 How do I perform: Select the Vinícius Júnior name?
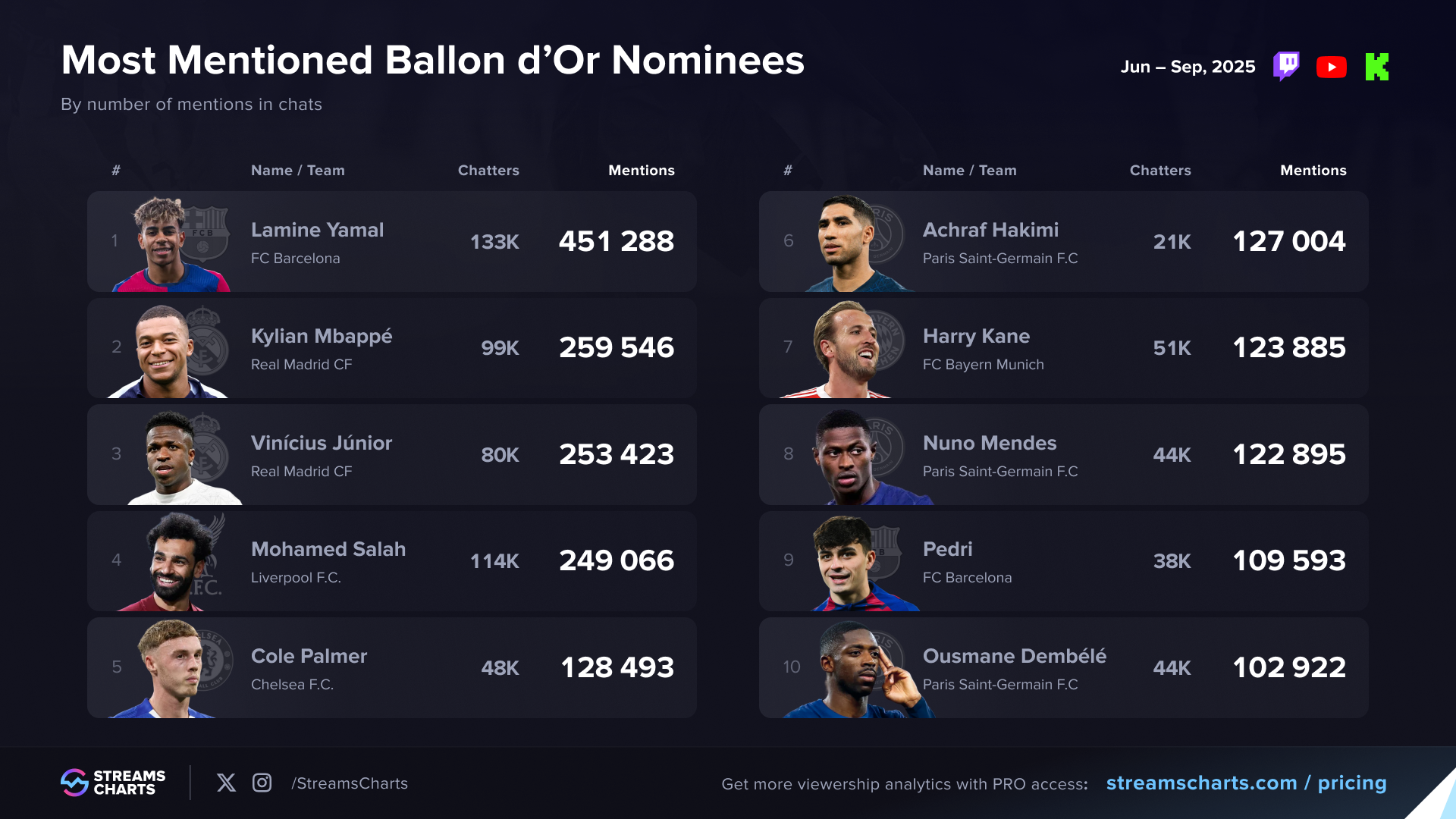coord(322,443)
